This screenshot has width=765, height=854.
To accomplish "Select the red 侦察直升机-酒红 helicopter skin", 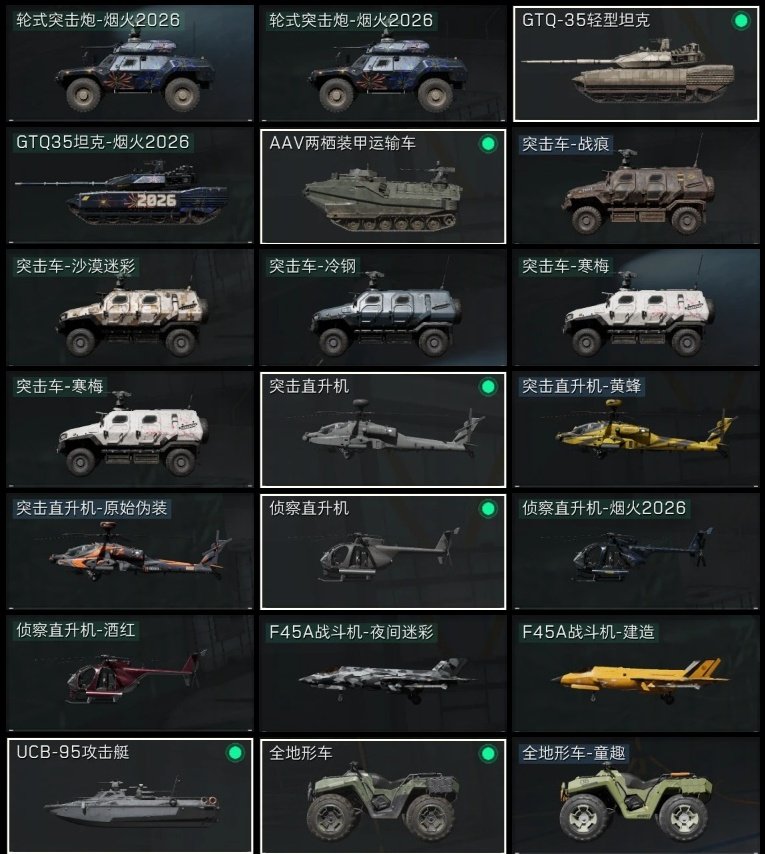I will [130, 674].
